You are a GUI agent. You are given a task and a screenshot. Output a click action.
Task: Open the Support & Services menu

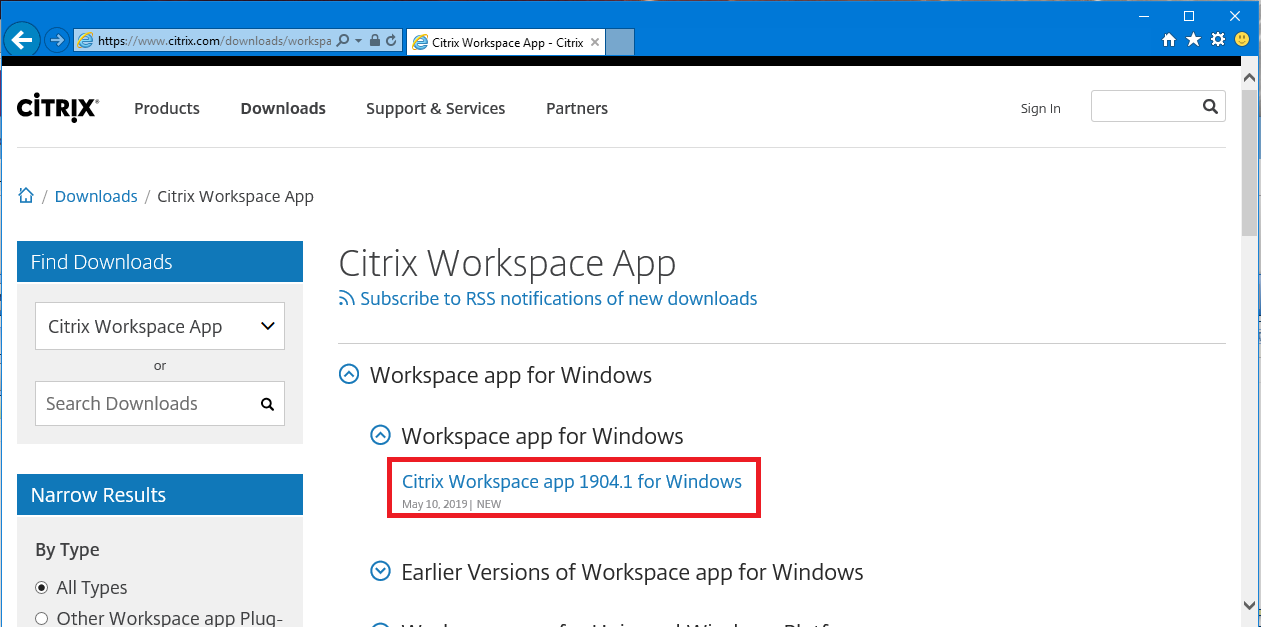tap(435, 108)
